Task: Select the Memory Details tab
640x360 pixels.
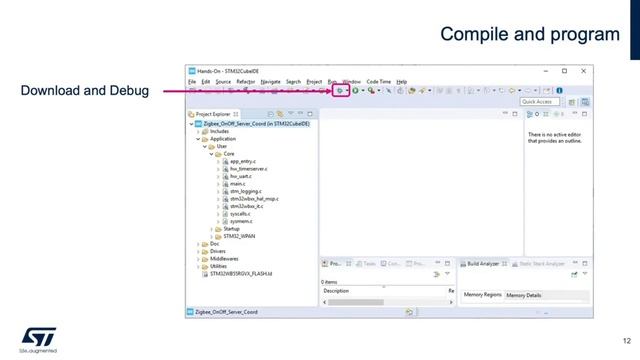Action: coord(524,295)
